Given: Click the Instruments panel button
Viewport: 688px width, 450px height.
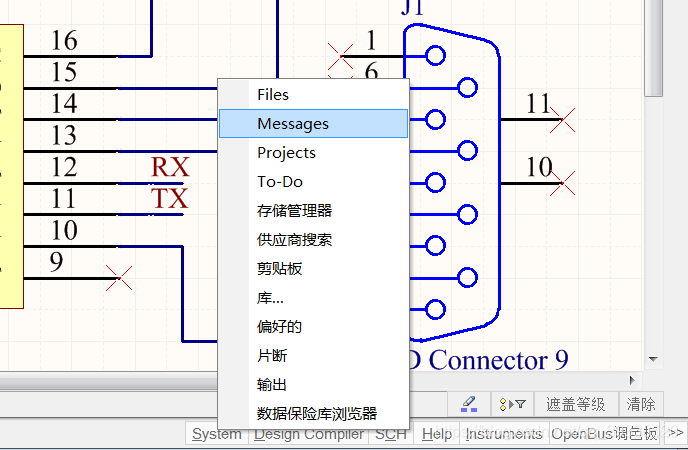Looking at the screenshot, I should pyautogui.click(x=504, y=434).
